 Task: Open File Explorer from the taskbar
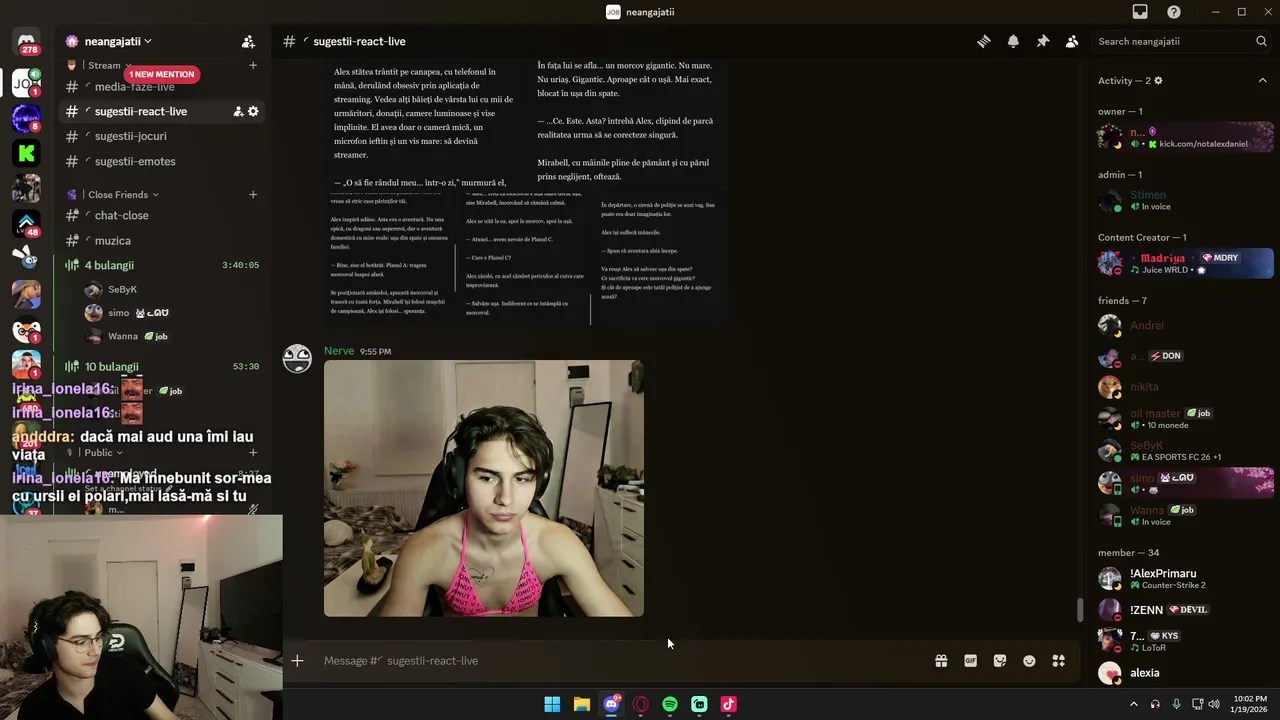[x=581, y=704]
